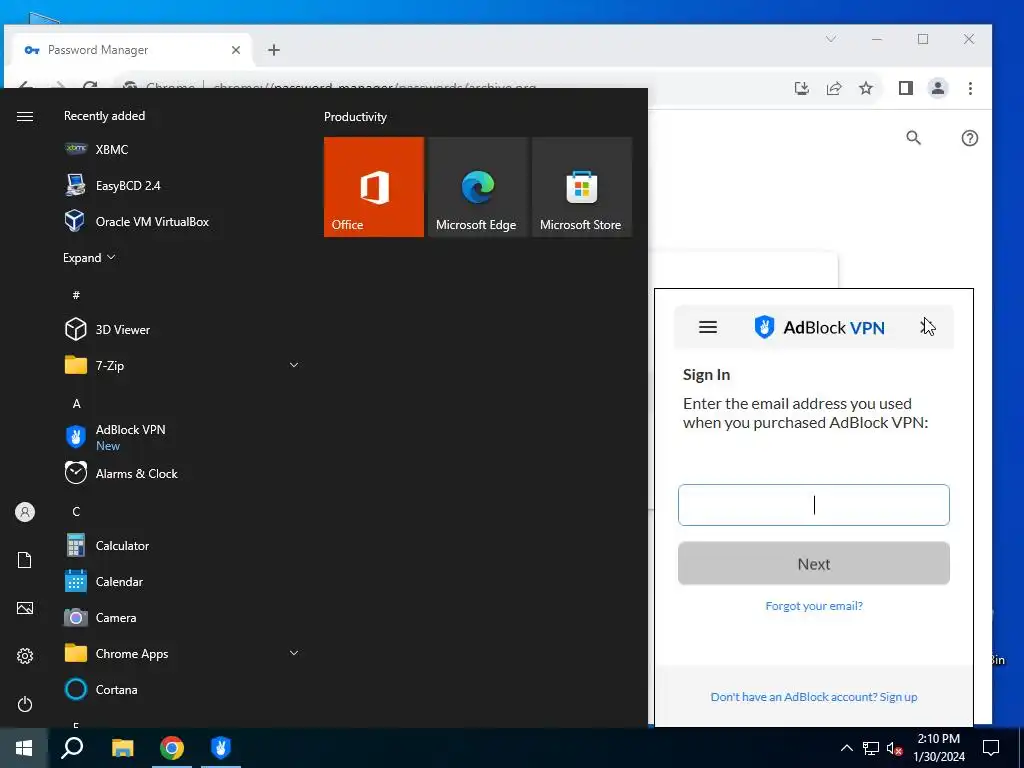
Task: Open the Forgot your email link
Action: pyautogui.click(x=814, y=606)
